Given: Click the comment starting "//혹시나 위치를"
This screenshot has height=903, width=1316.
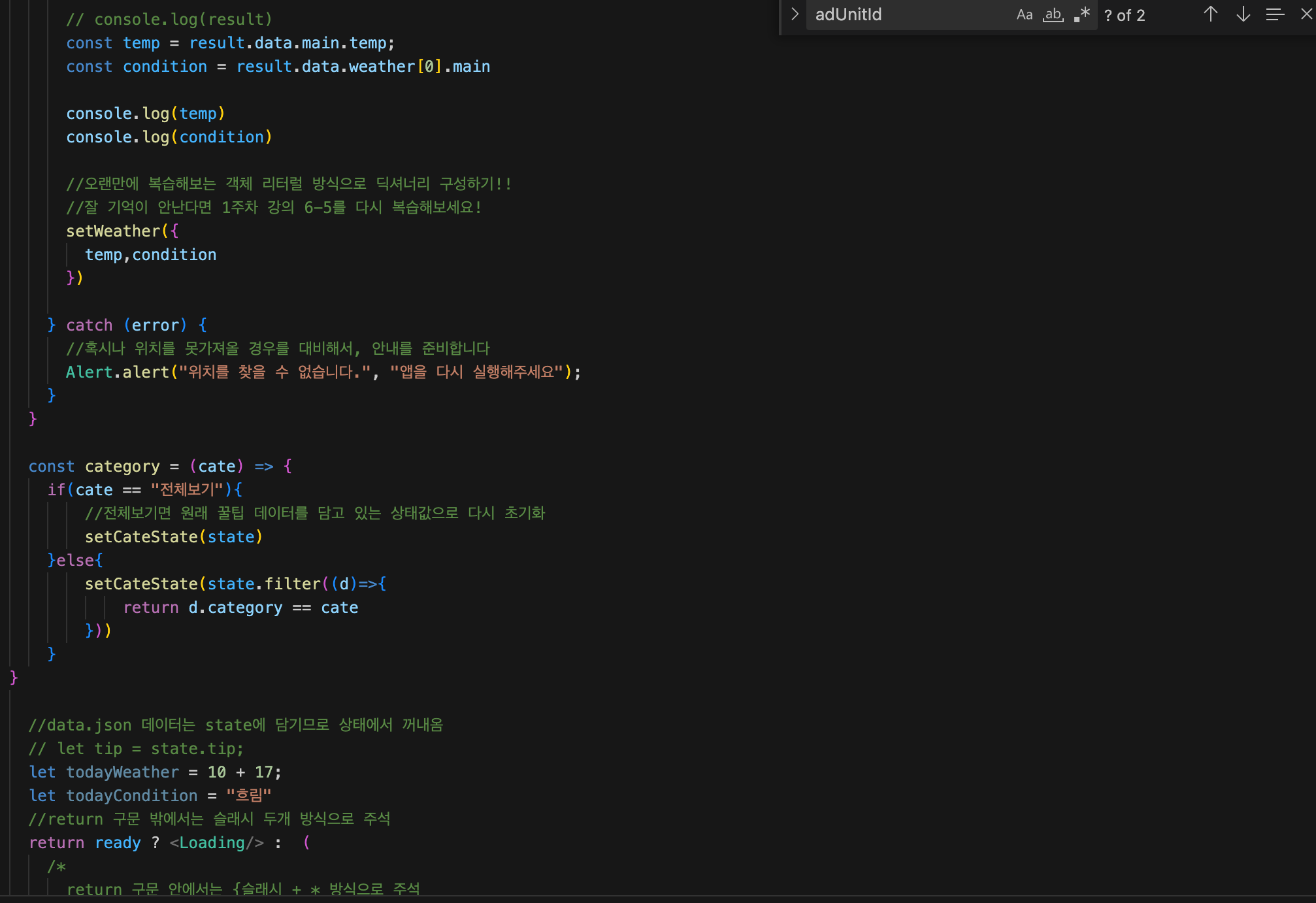Looking at the screenshot, I should click(x=278, y=349).
